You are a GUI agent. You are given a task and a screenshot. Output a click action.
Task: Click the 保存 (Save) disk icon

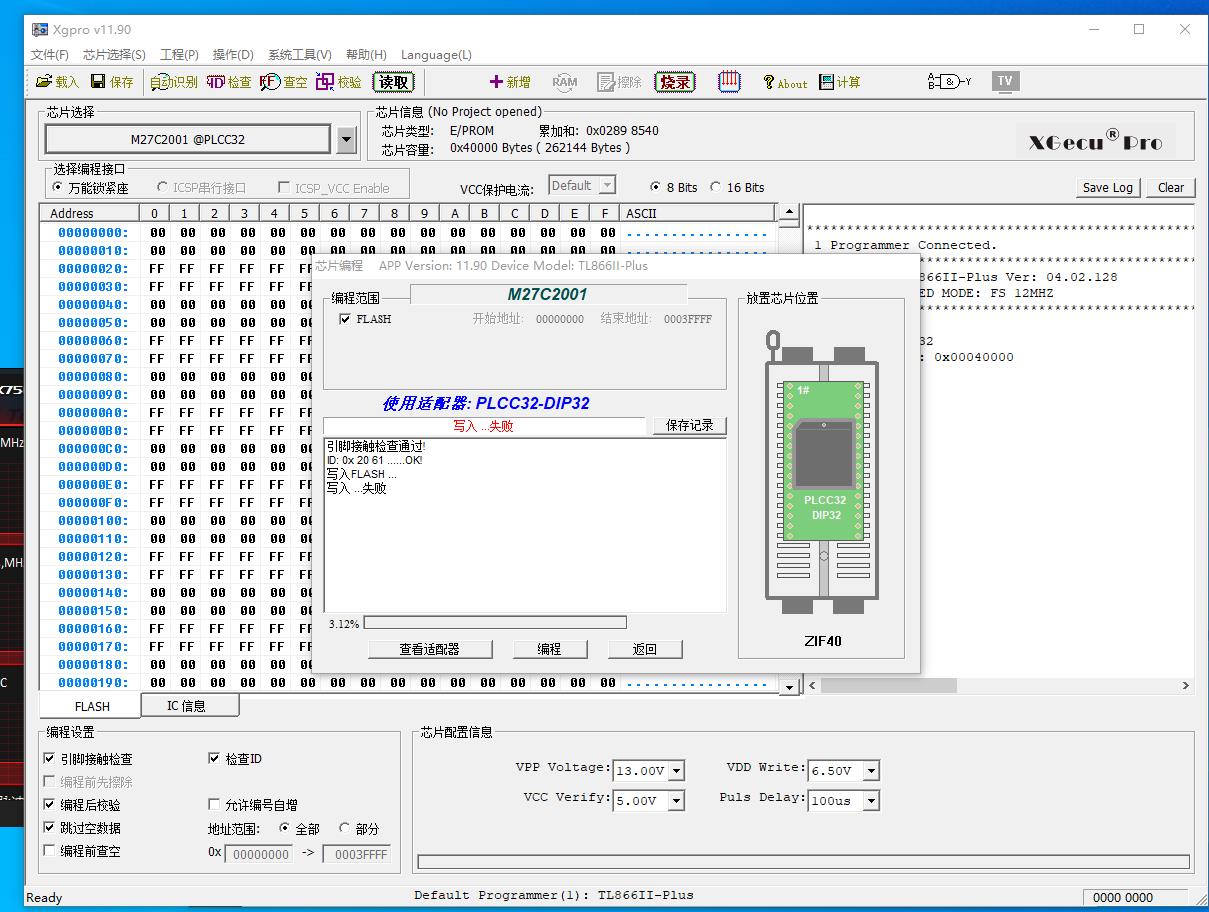[x=98, y=82]
